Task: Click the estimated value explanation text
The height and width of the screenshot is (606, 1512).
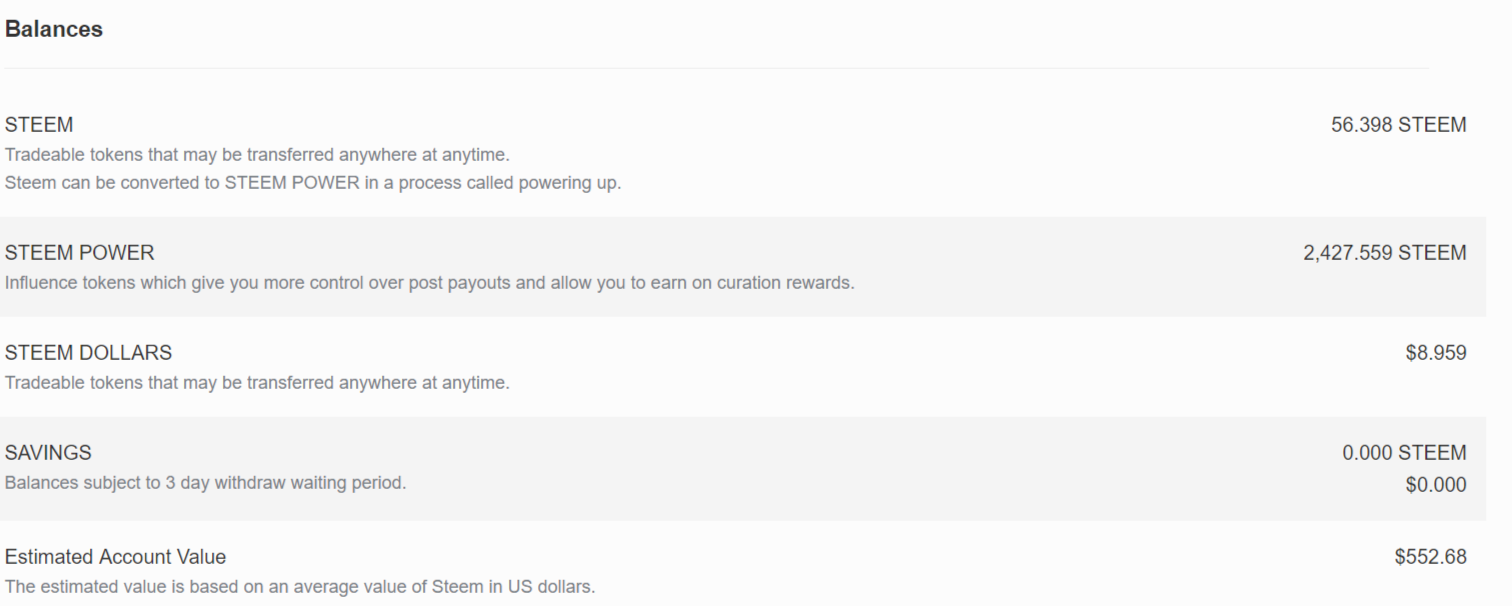Action: (299, 587)
